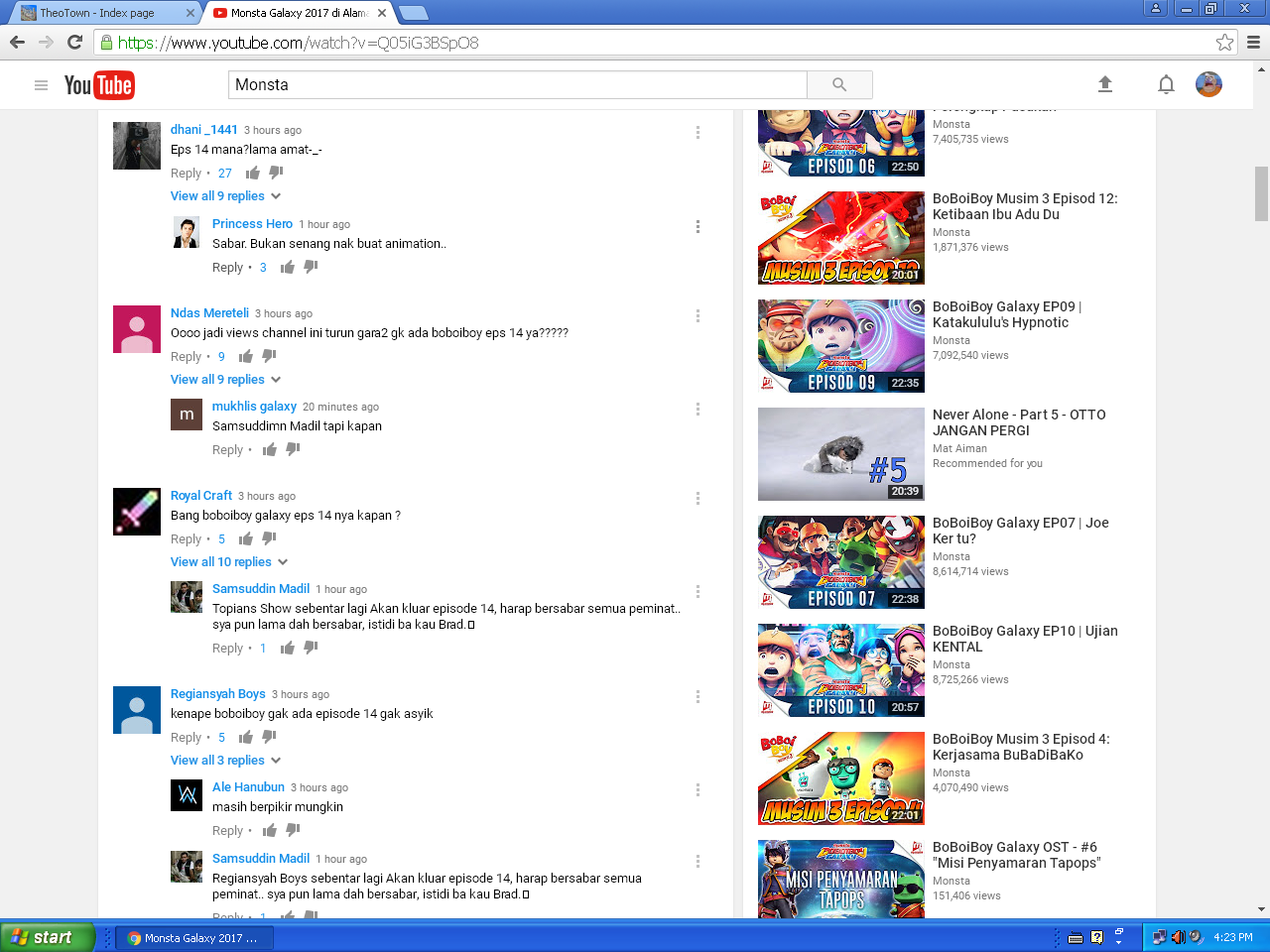1270x952 pixels.
Task: Select the Monsta Galaxy 2017 taskbar button
Action: pos(194,937)
